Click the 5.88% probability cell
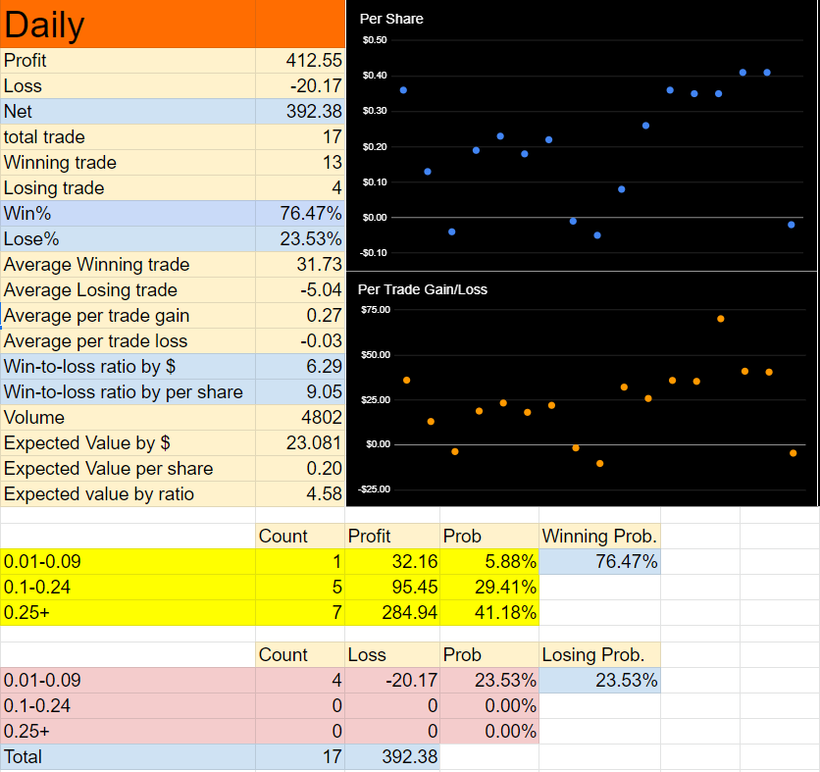Screen dimensions: 820x772 489,562
